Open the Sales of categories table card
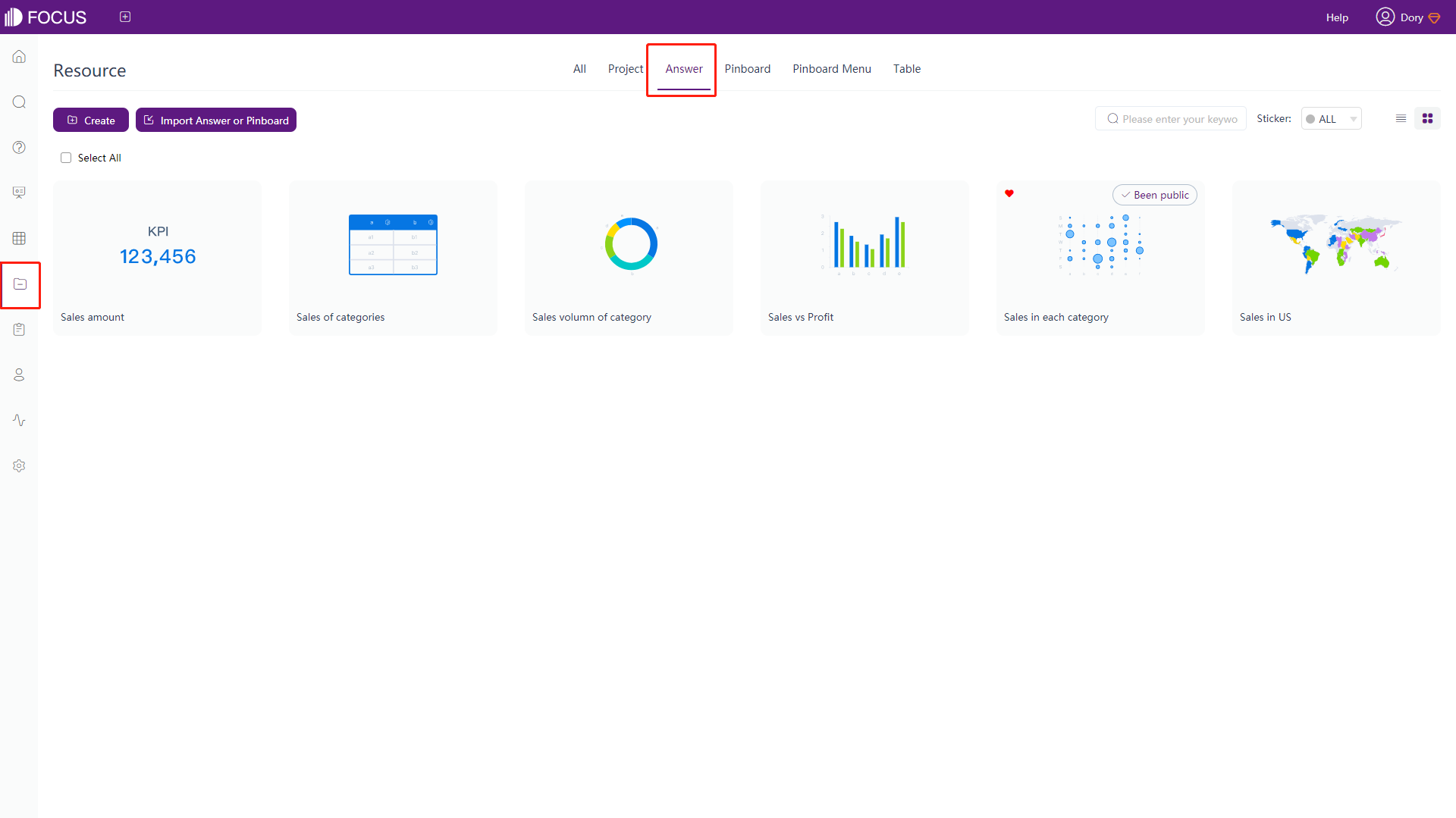Image resolution: width=1456 pixels, height=818 pixels. [393, 258]
